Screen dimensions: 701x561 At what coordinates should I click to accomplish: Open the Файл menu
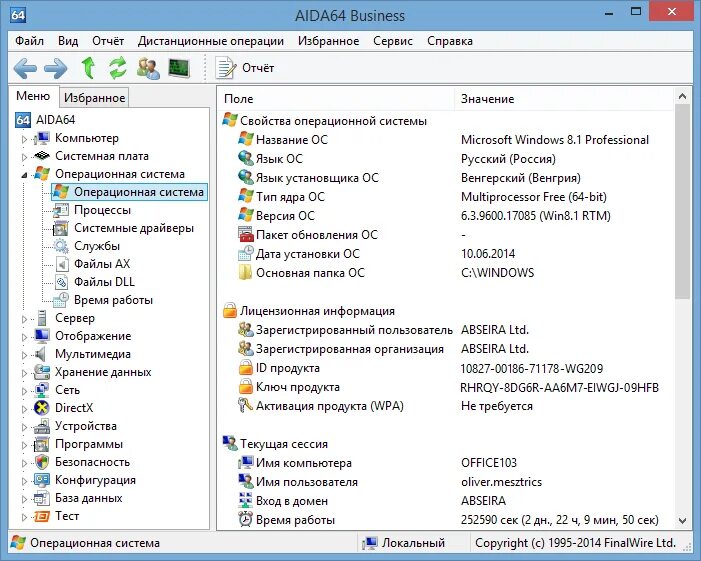pos(30,41)
